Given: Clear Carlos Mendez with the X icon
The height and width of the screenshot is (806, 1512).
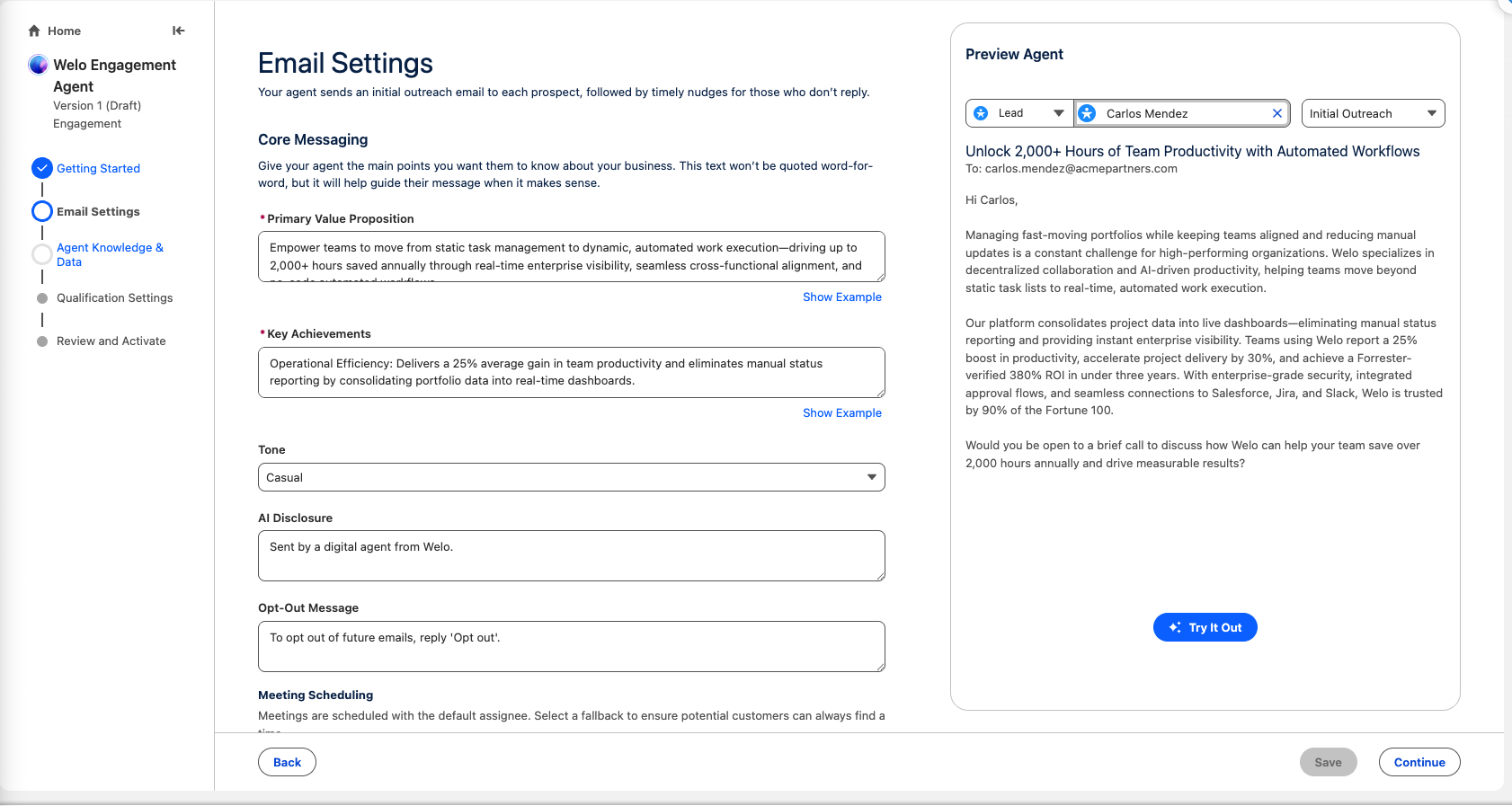Looking at the screenshot, I should pyautogui.click(x=1276, y=113).
